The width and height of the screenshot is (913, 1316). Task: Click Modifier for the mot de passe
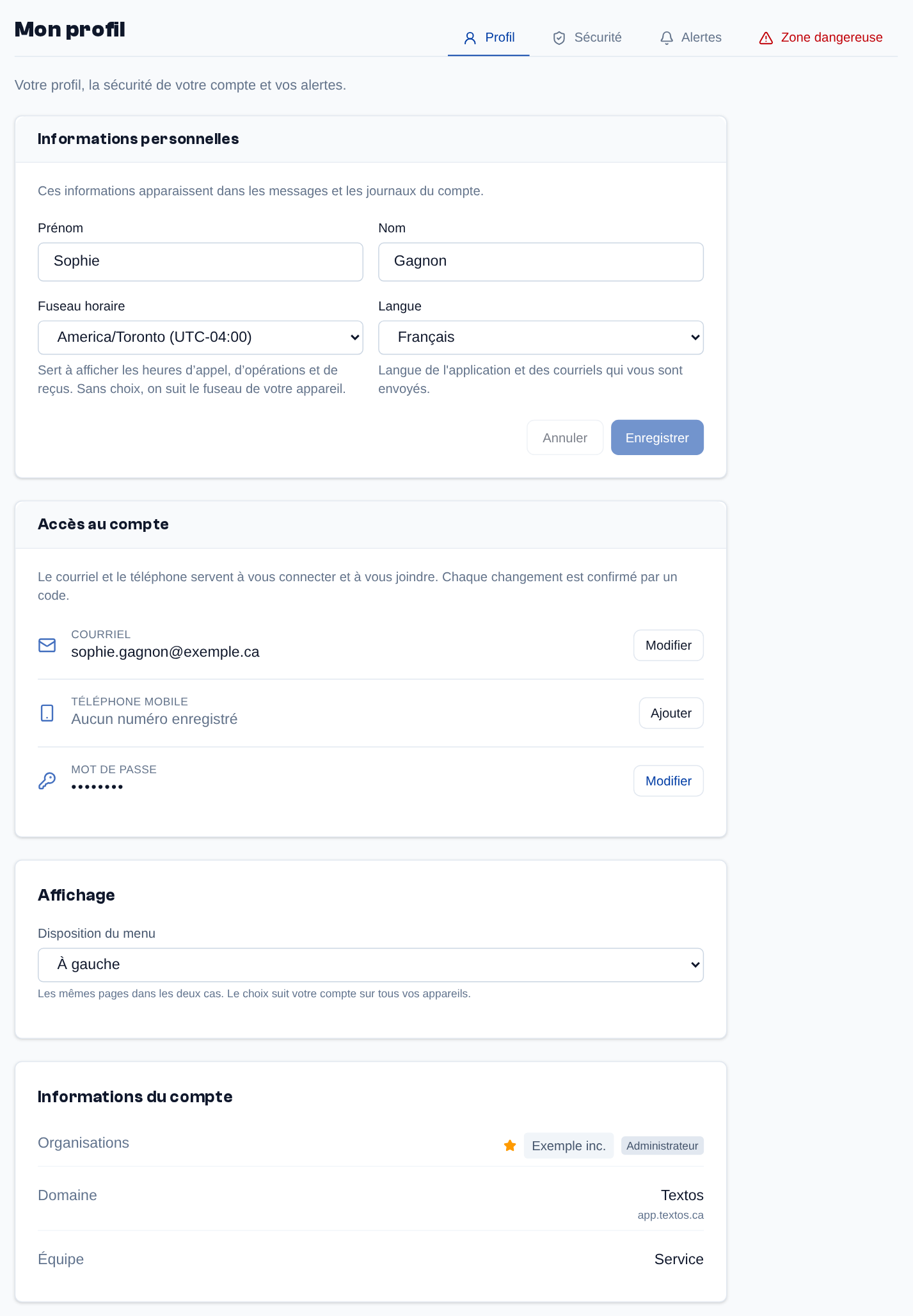point(669,781)
